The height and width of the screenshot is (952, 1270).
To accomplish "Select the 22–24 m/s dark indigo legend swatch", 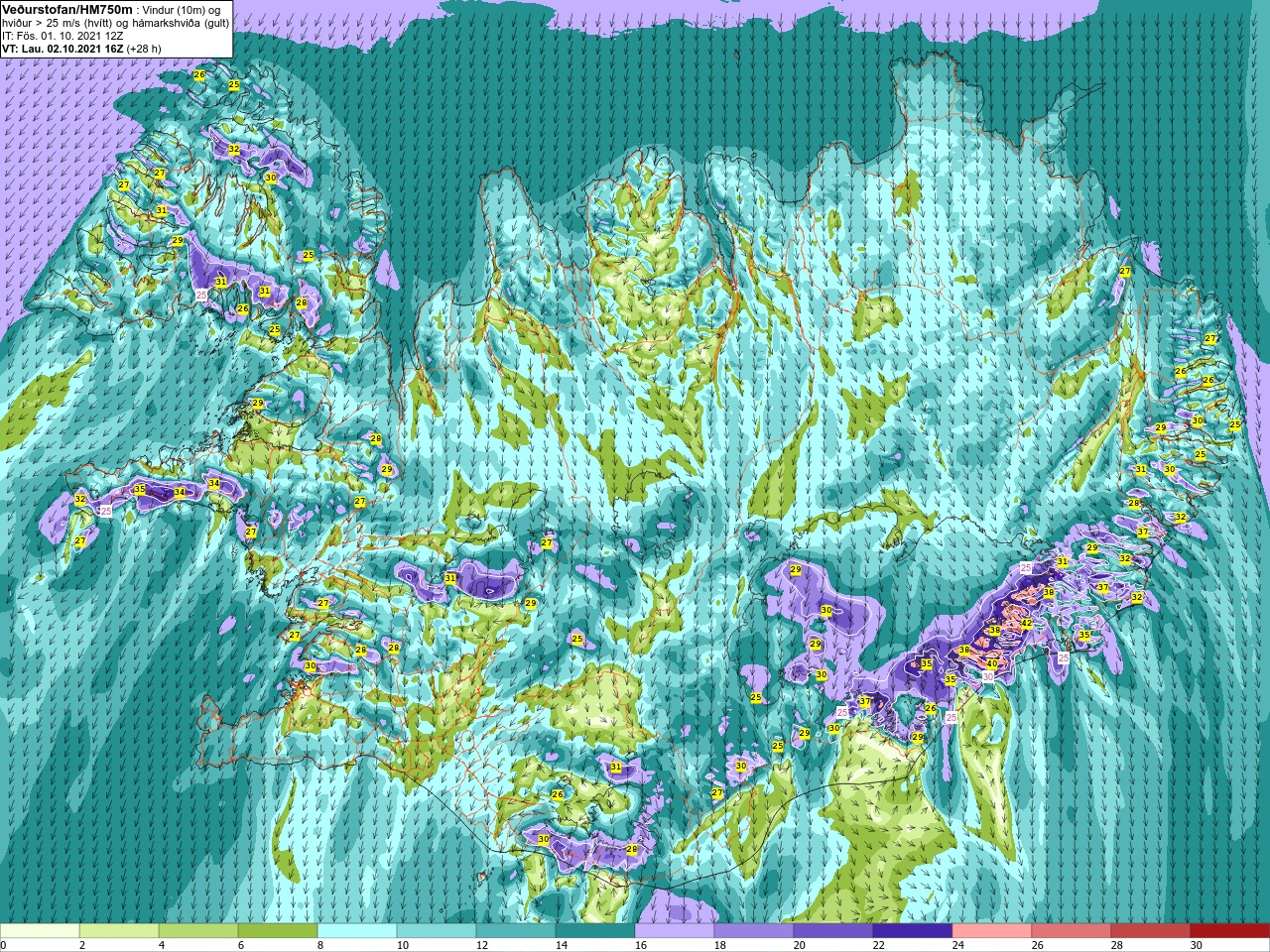I will [913, 931].
